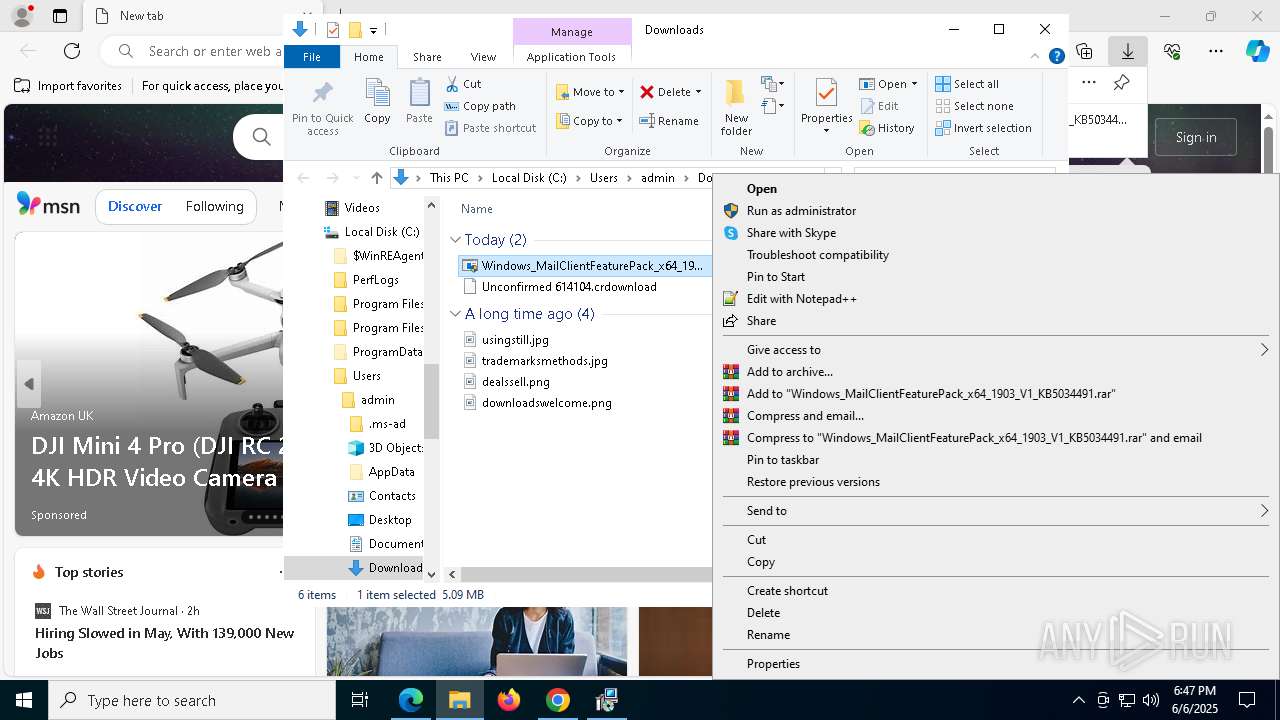
Task: Select Unconfirmed 614104.crdownload file
Action: click(569, 287)
